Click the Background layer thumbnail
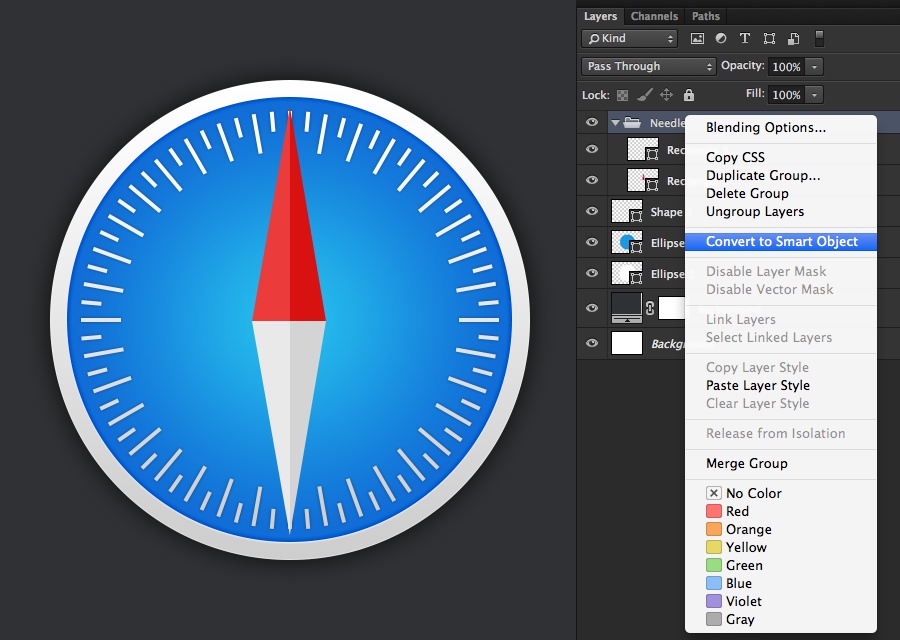 pyautogui.click(x=627, y=343)
